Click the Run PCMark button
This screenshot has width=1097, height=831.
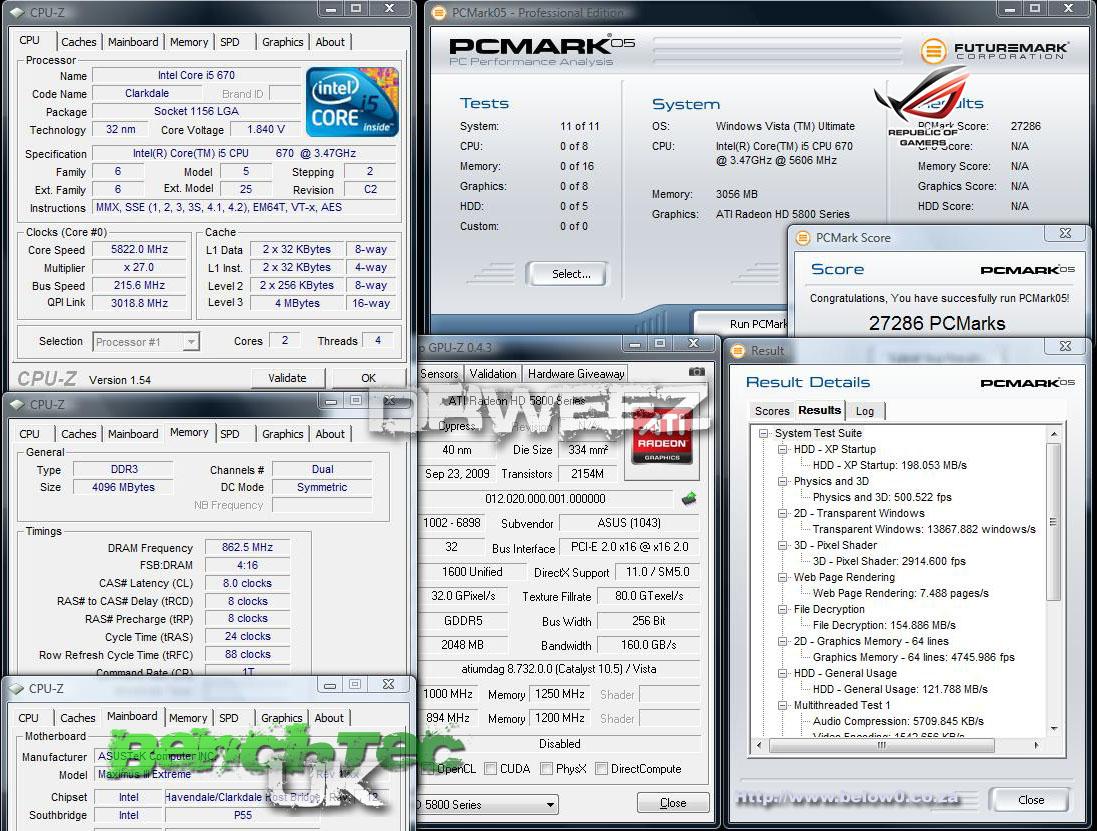(x=743, y=324)
